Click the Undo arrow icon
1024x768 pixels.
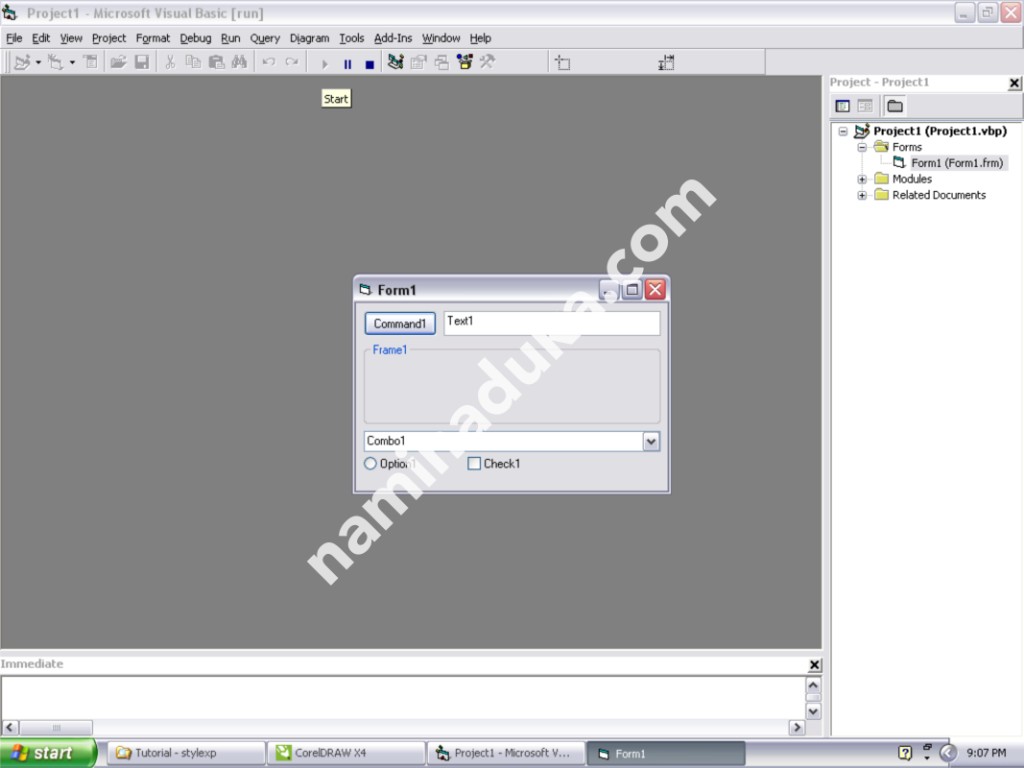click(x=268, y=62)
